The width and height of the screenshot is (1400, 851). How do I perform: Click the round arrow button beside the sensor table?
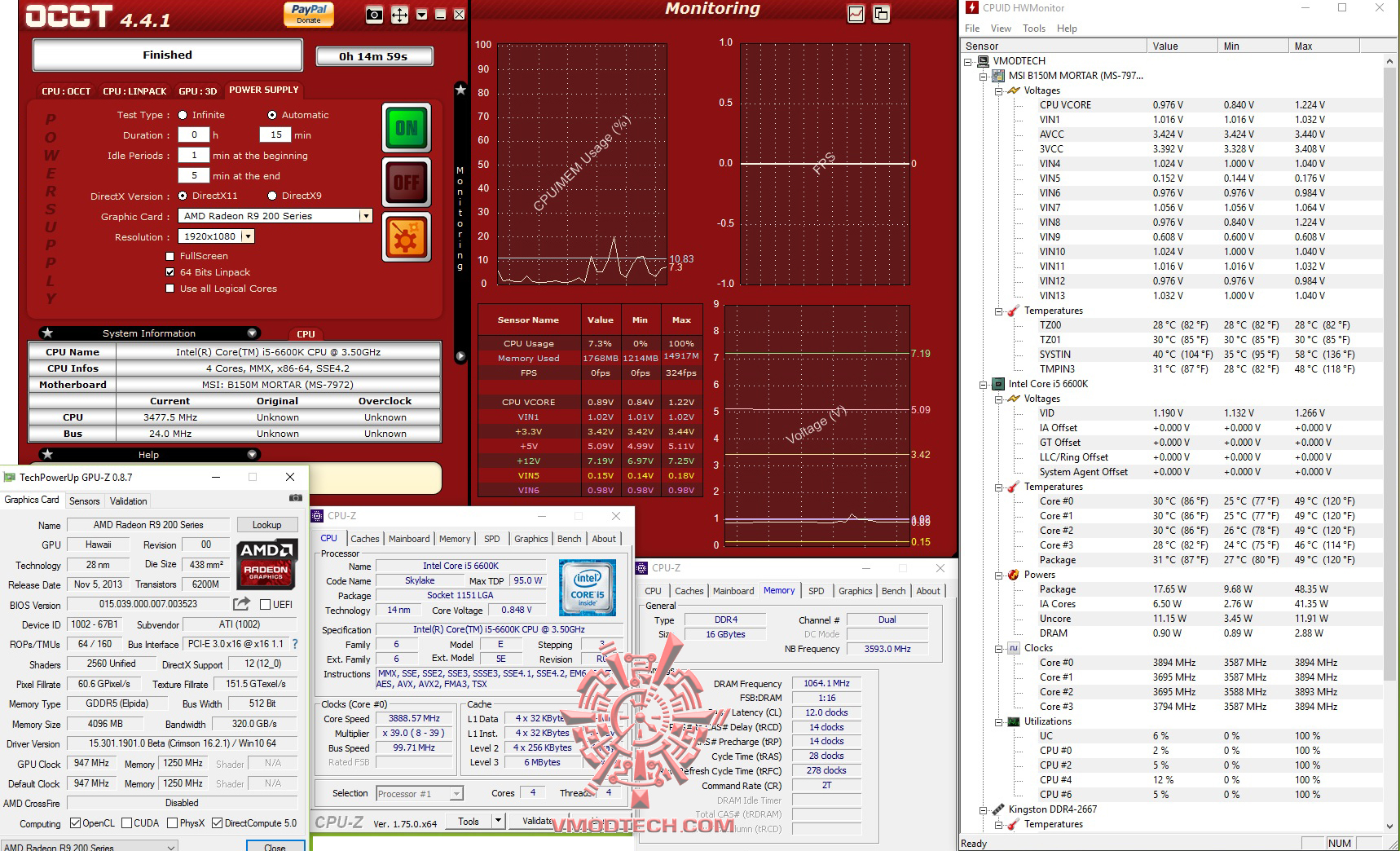click(460, 356)
